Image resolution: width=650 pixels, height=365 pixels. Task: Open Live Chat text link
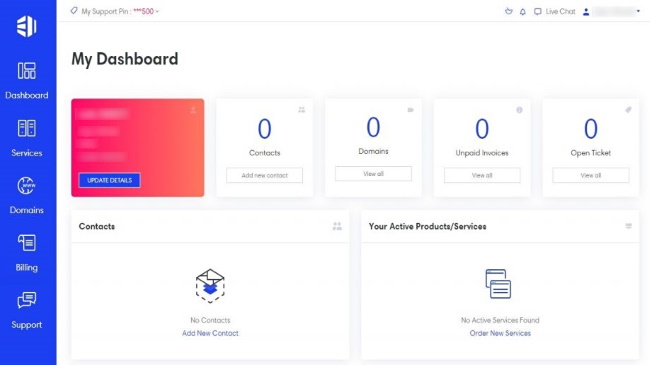(560, 12)
